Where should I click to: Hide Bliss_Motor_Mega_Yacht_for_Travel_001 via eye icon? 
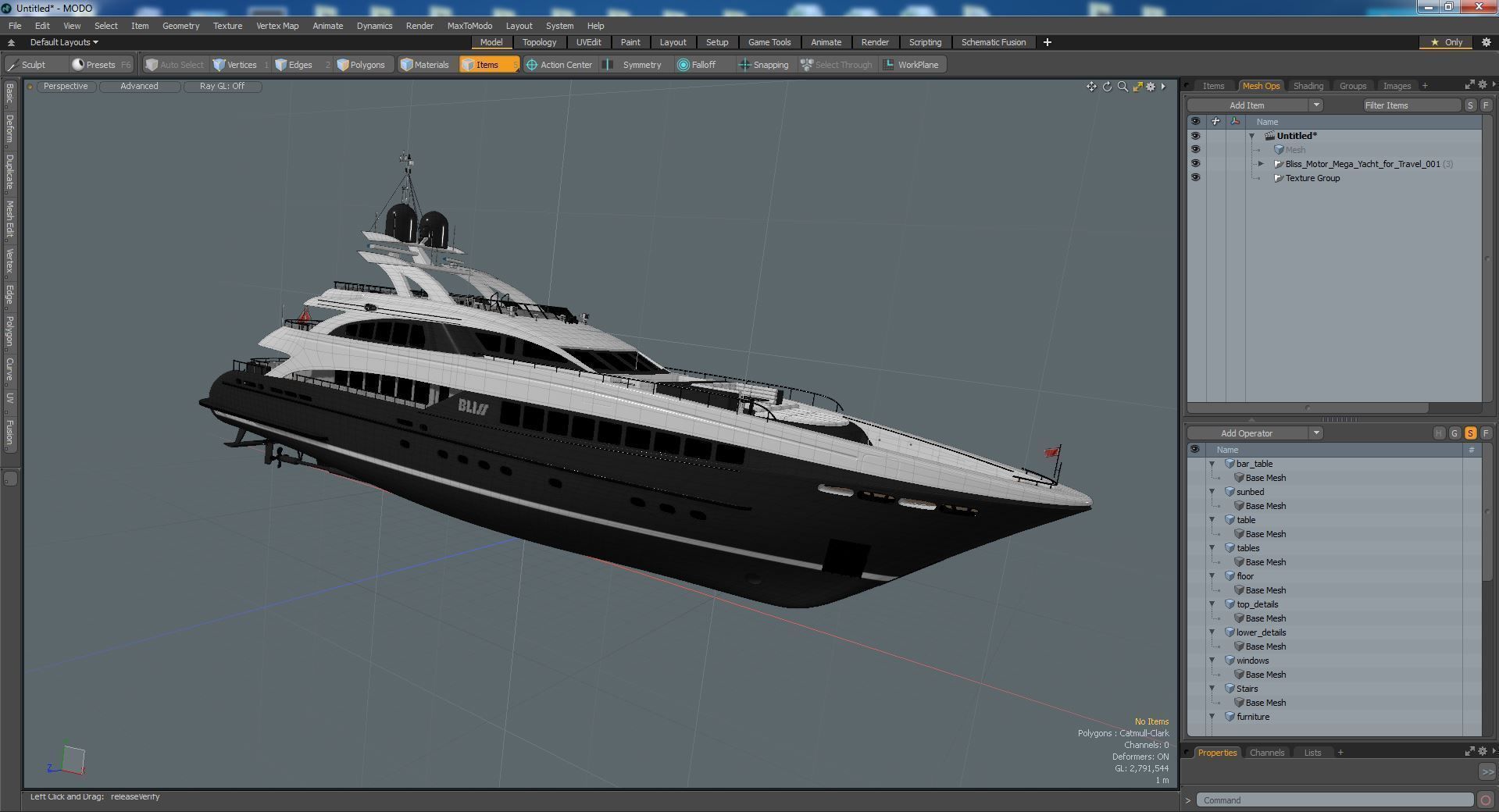[x=1195, y=164]
